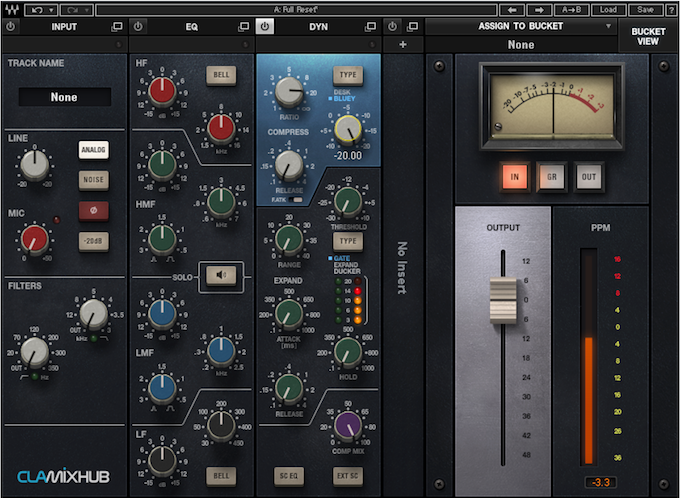Add an insert with the plus button

(403, 44)
